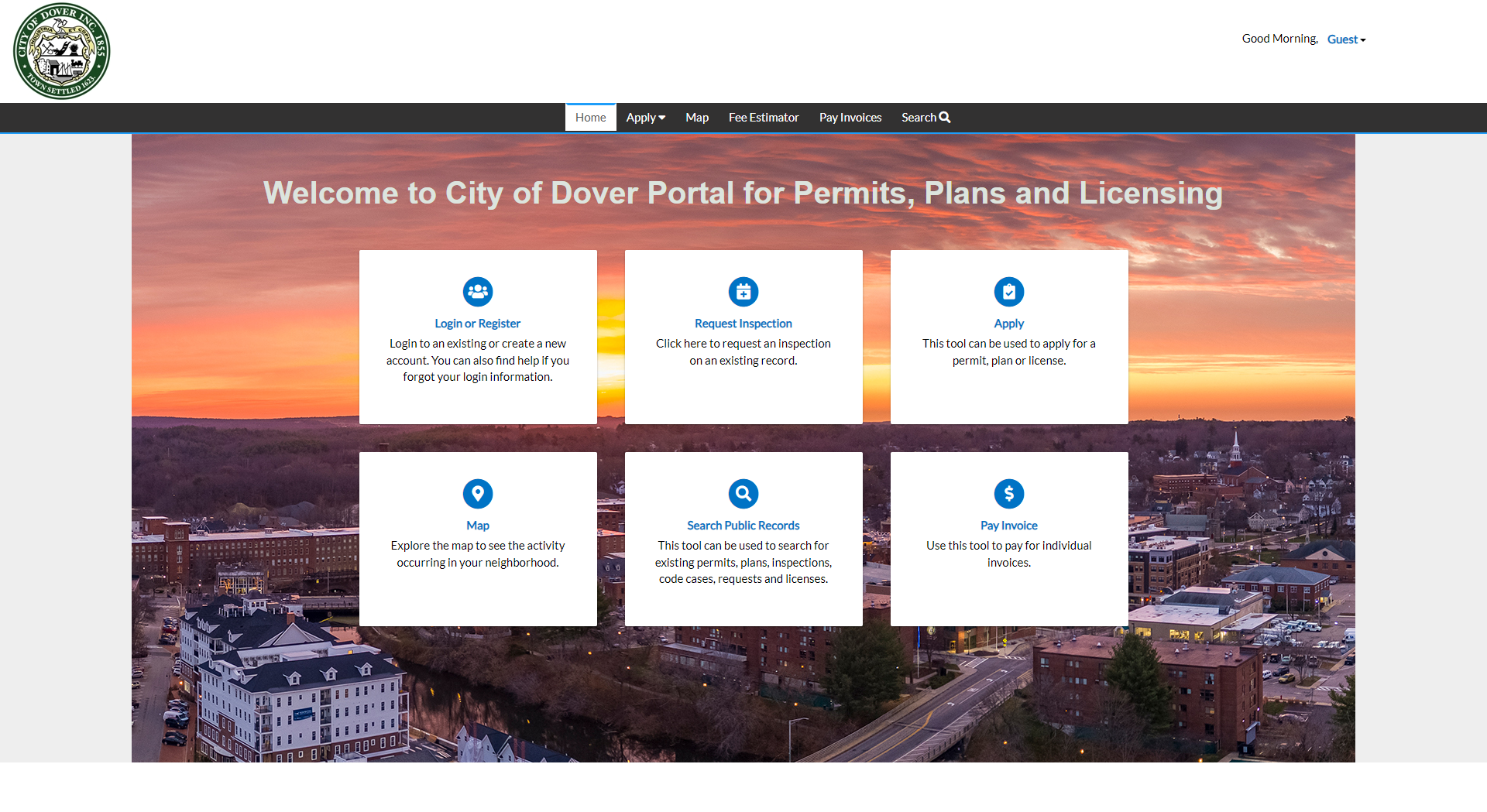This screenshot has width=1487, height=812.
Task: Click the Apply tile title link
Action: click(x=1009, y=324)
